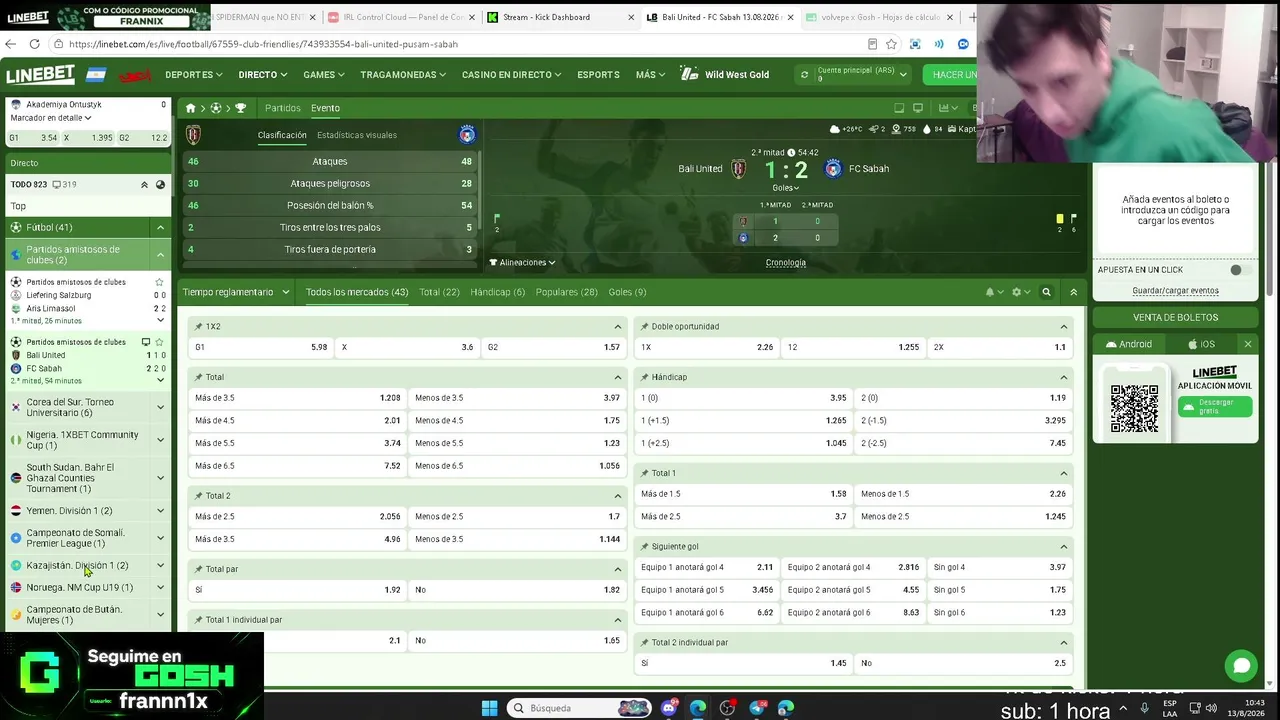Image resolution: width=1280 pixels, height=720 pixels.
Task: Bet on G1 at odds 5.98
Action: coord(260,347)
